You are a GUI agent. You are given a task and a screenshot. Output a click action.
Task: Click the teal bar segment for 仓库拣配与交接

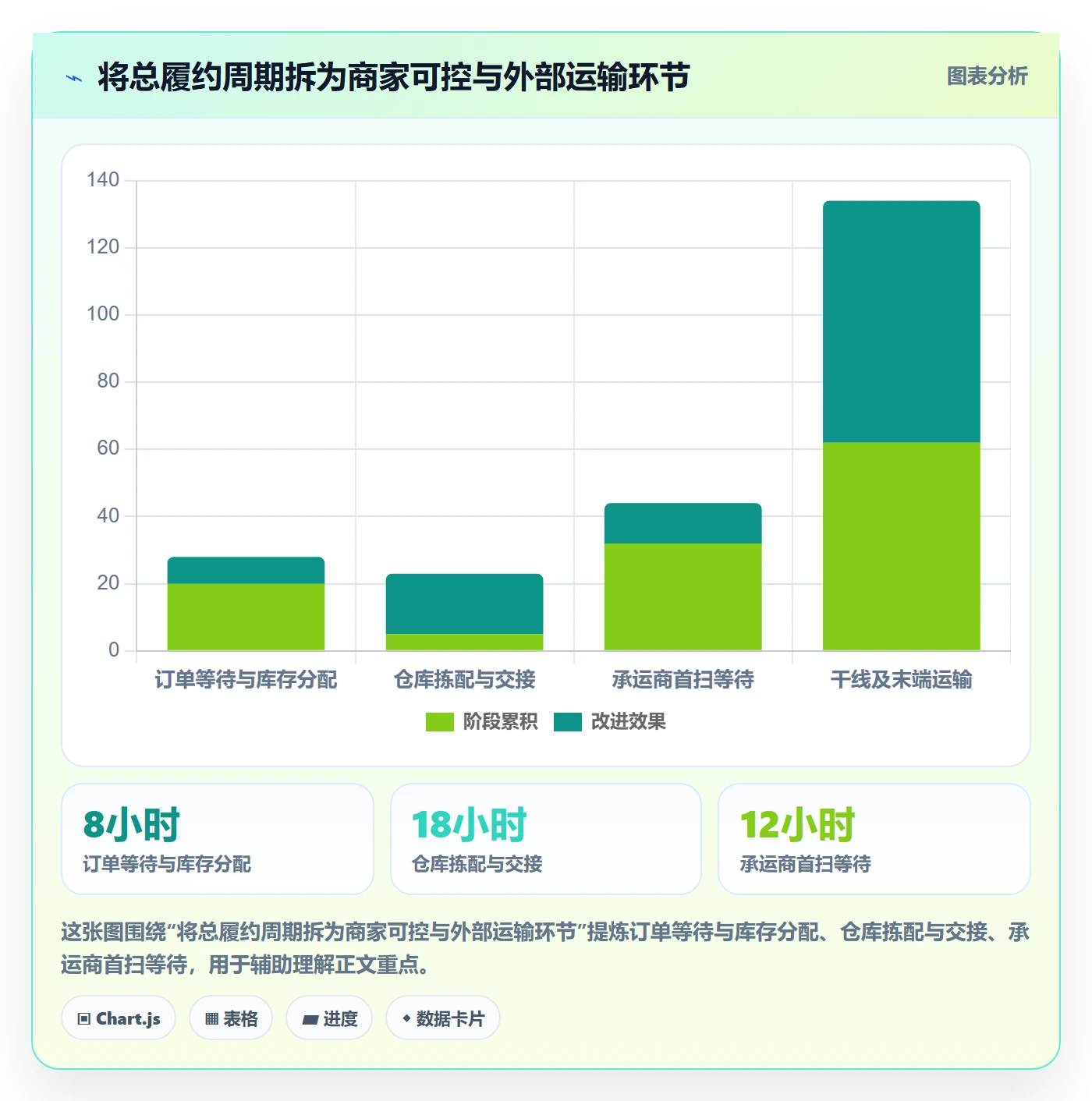[464, 604]
